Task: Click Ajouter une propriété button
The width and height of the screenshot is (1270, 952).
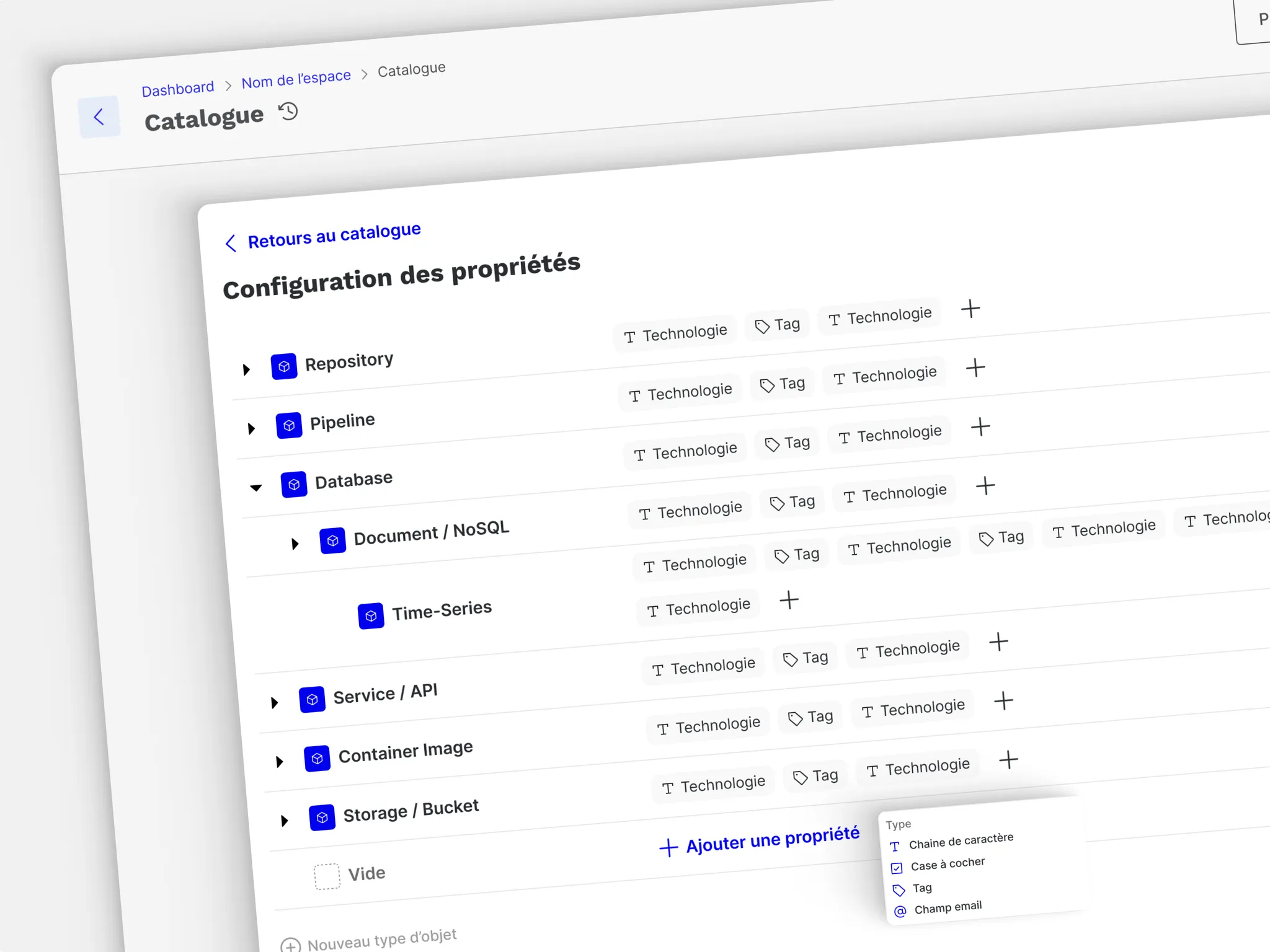Action: (x=760, y=841)
